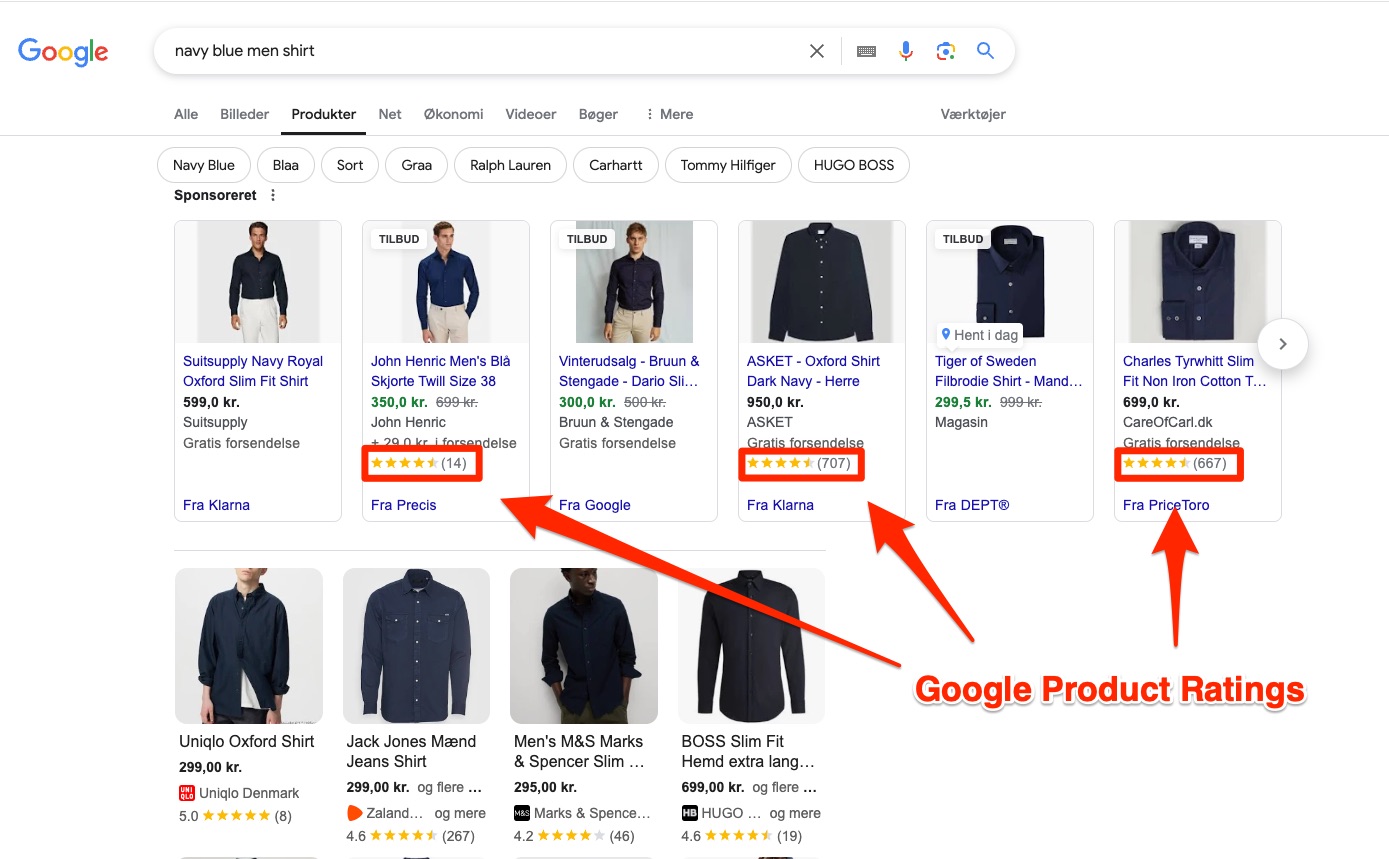Image resolution: width=1389 pixels, height=859 pixels.
Task: Click the John Henric shirt thumbnail
Action: point(446,282)
